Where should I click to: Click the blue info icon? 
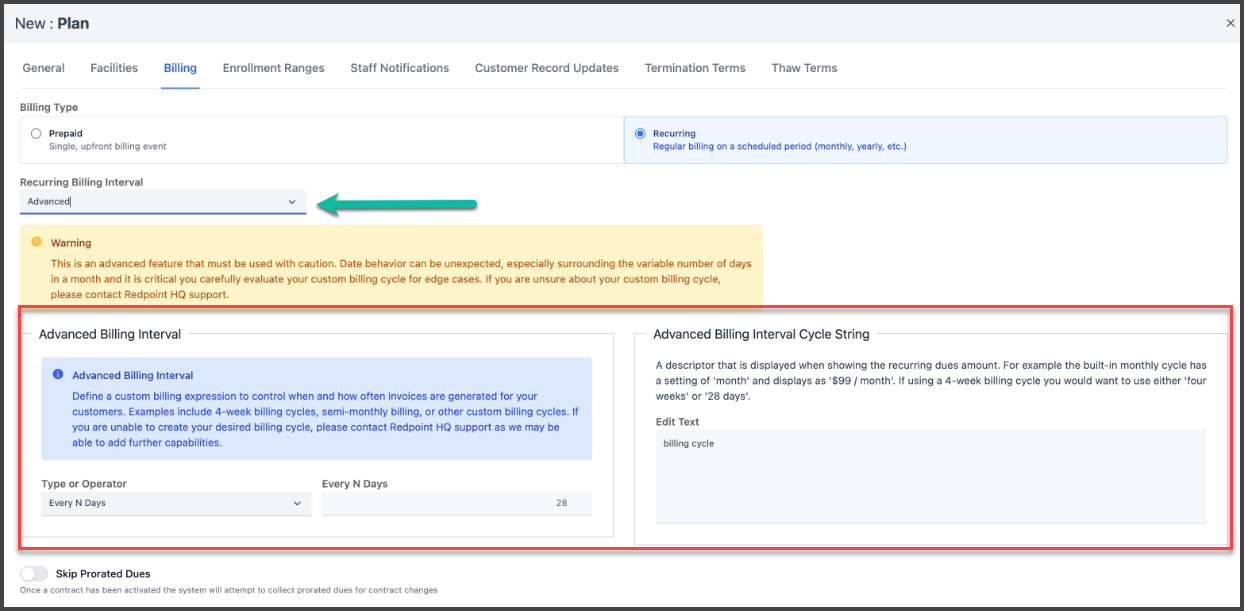[58, 375]
